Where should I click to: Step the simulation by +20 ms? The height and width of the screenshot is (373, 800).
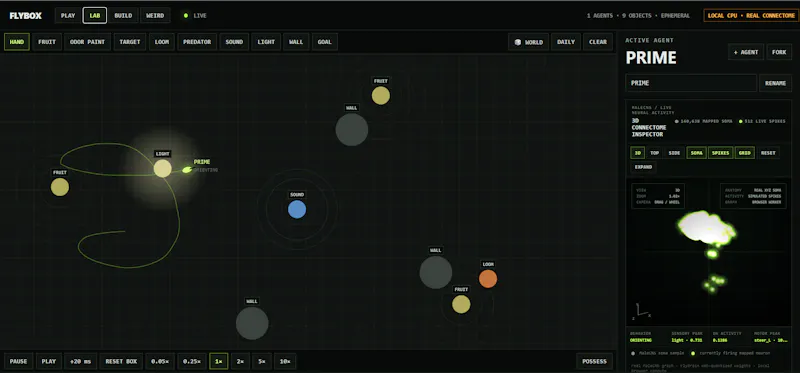pos(81,361)
